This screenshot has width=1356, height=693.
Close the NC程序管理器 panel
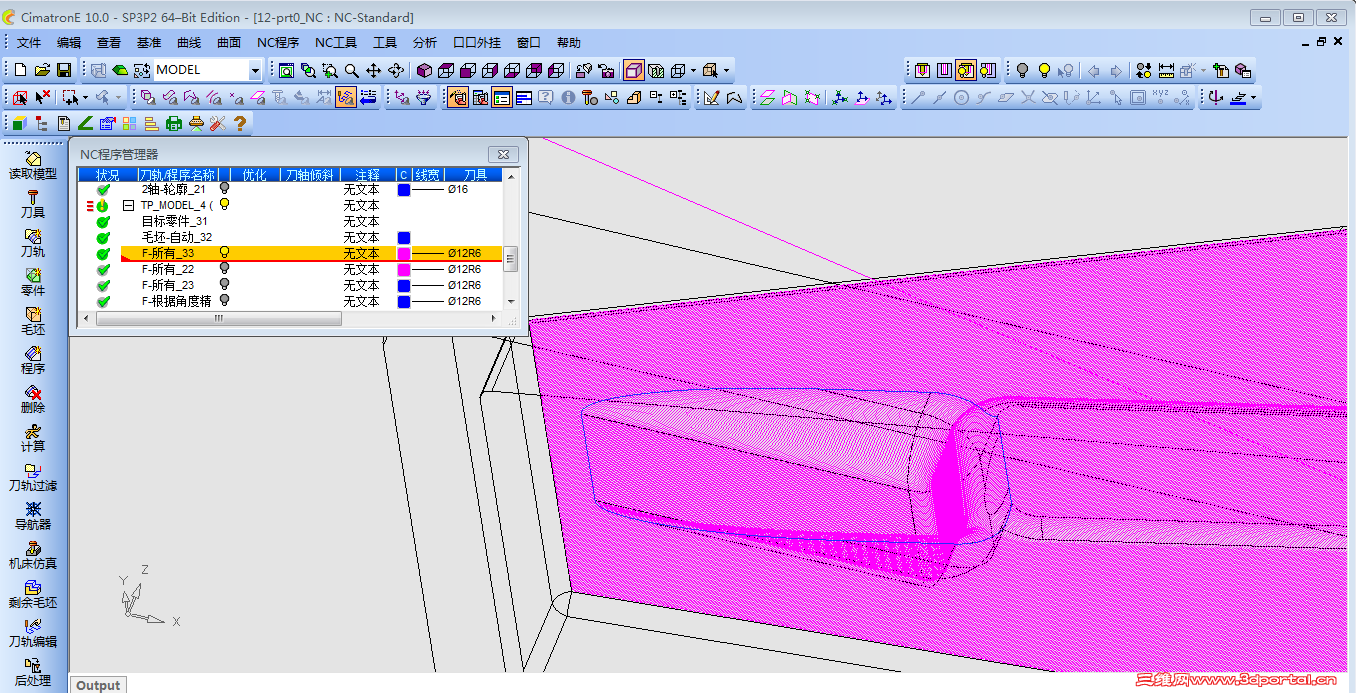pos(503,154)
